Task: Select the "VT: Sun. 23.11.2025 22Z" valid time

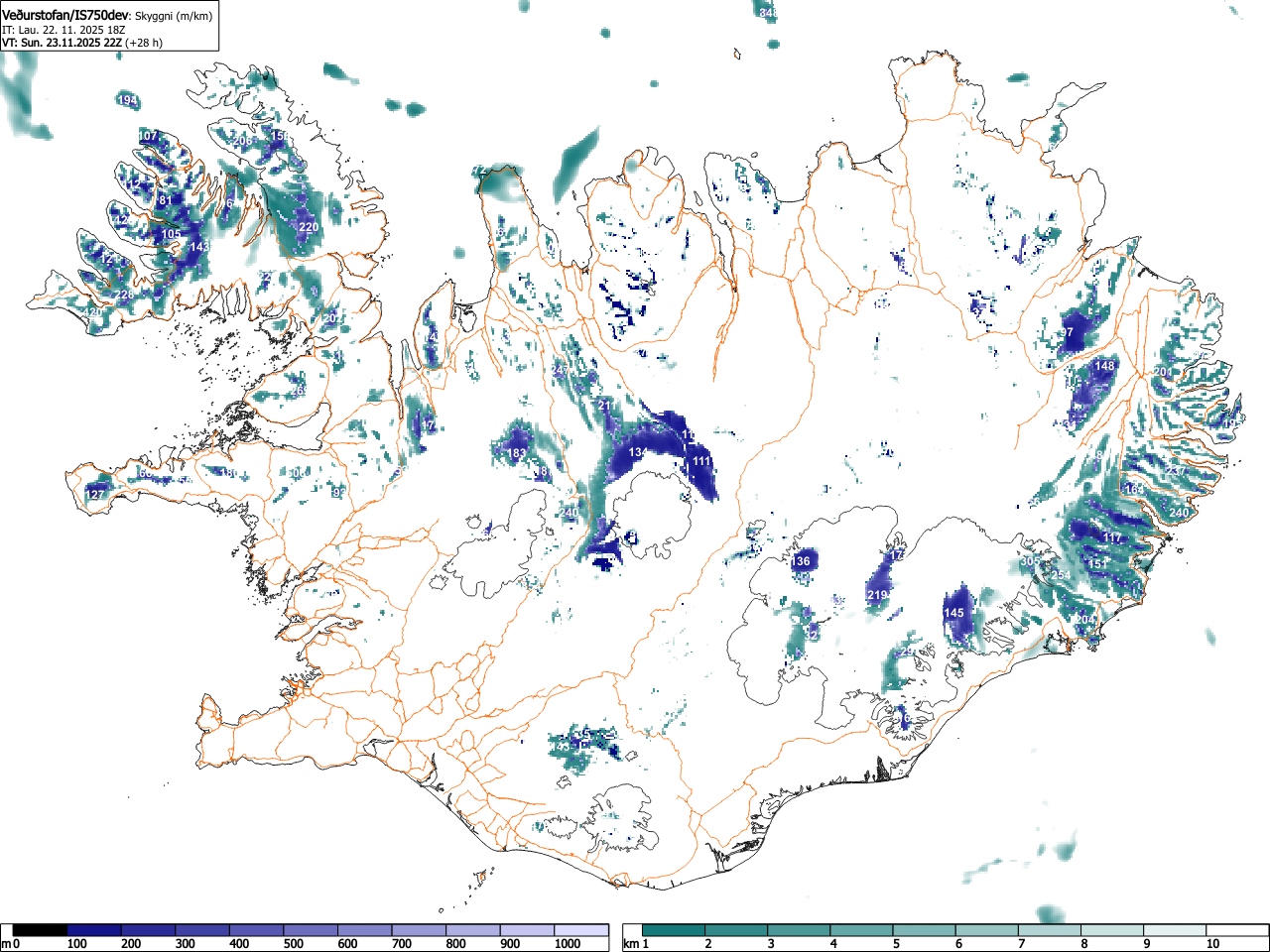Action: [x=62, y=43]
